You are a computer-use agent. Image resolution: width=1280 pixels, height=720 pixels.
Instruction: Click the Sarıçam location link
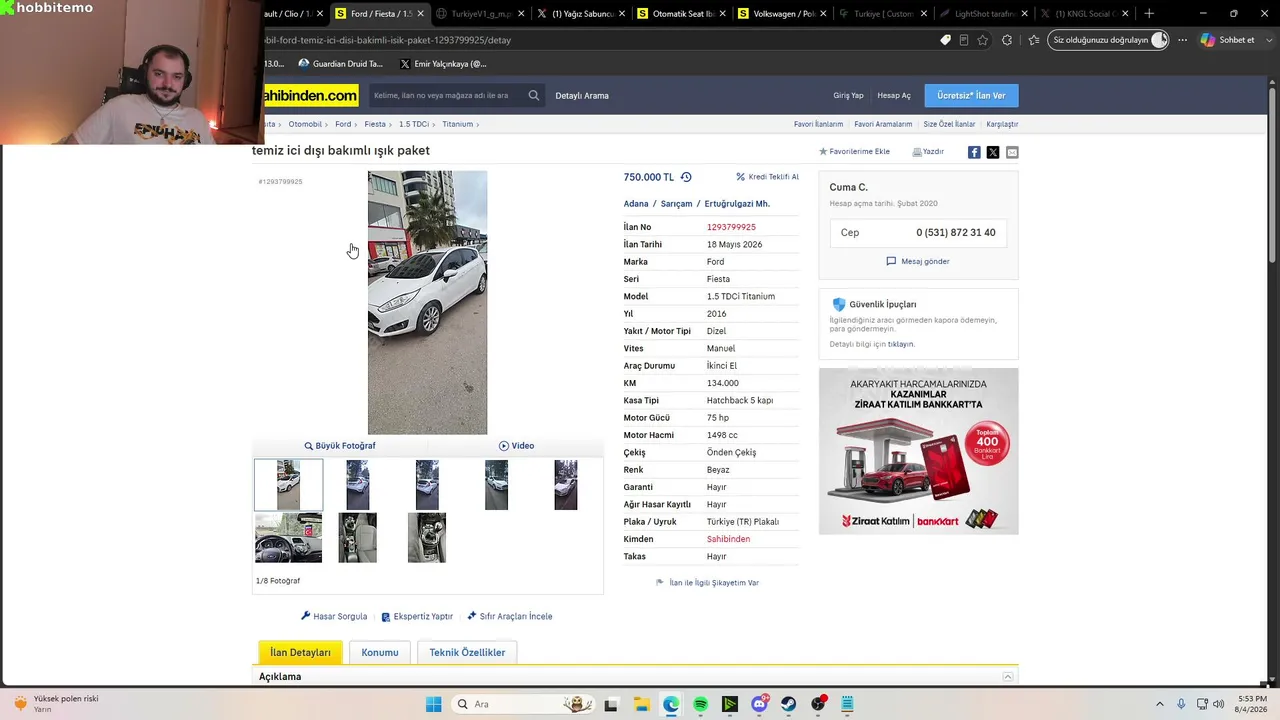(676, 204)
